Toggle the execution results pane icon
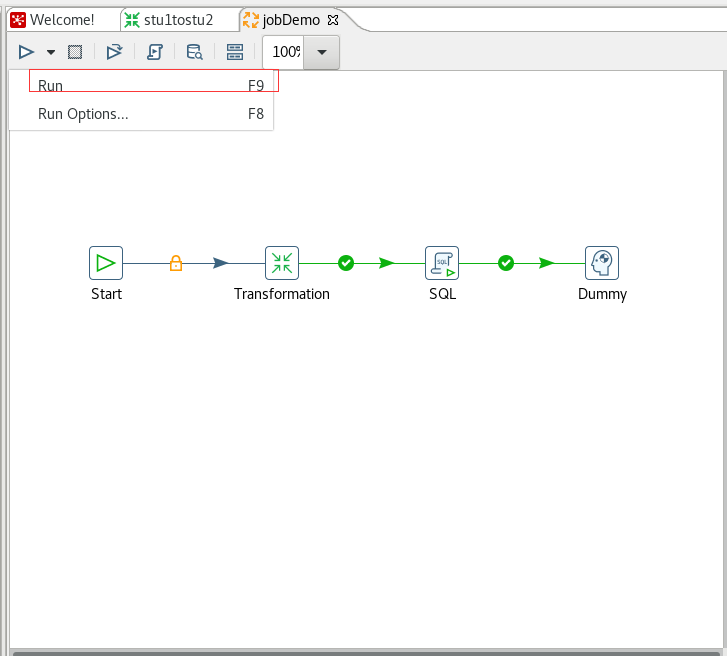The width and height of the screenshot is (727, 656). (235, 52)
